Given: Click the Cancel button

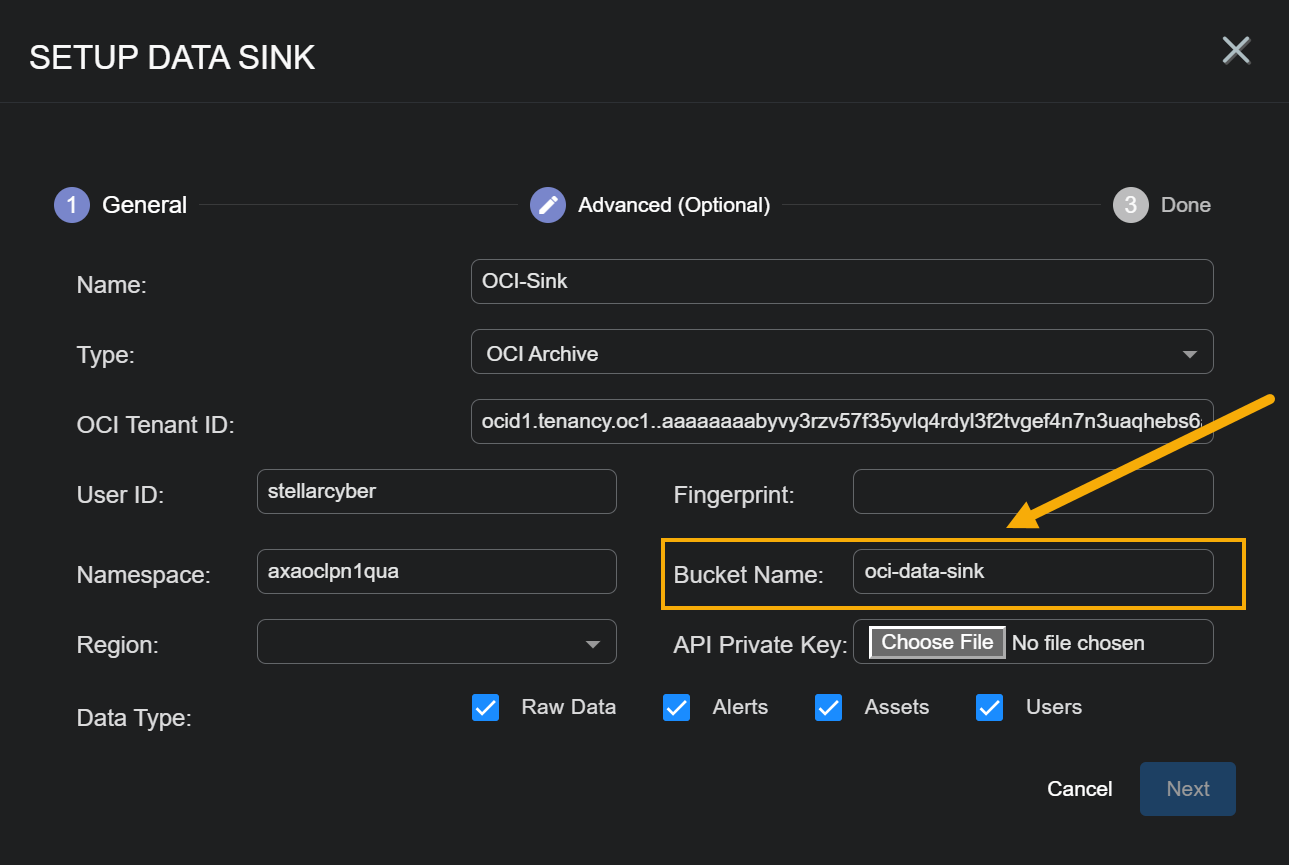Looking at the screenshot, I should click(x=1079, y=789).
